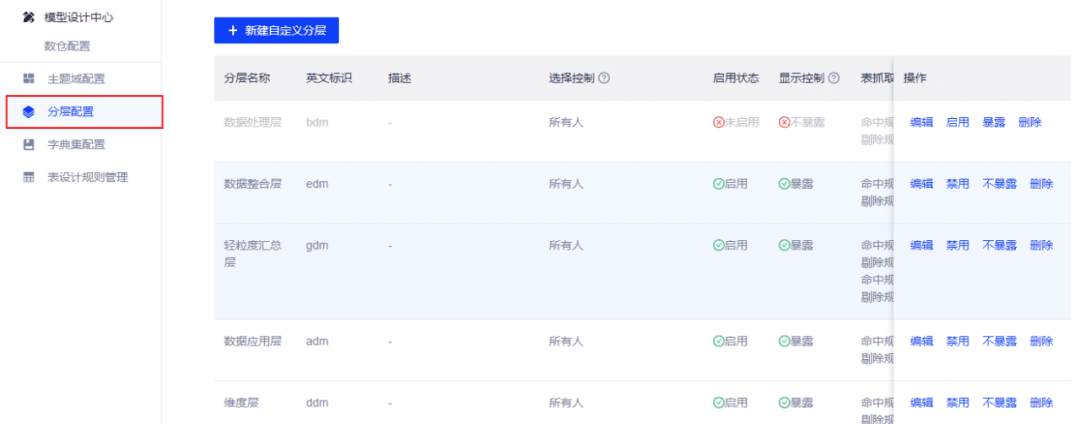Edit the 数据应用层 row

[x=922, y=341]
